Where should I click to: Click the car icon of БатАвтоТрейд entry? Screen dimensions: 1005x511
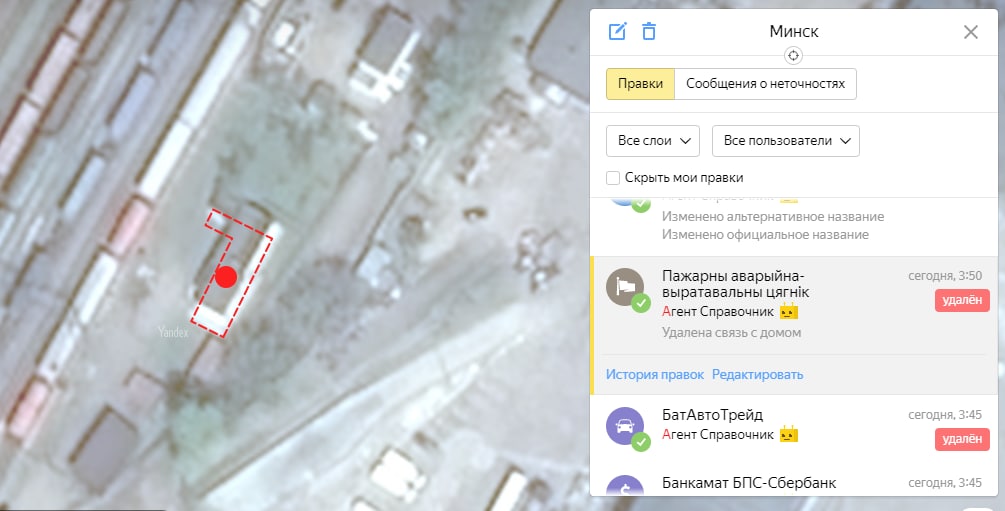tap(625, 426)
